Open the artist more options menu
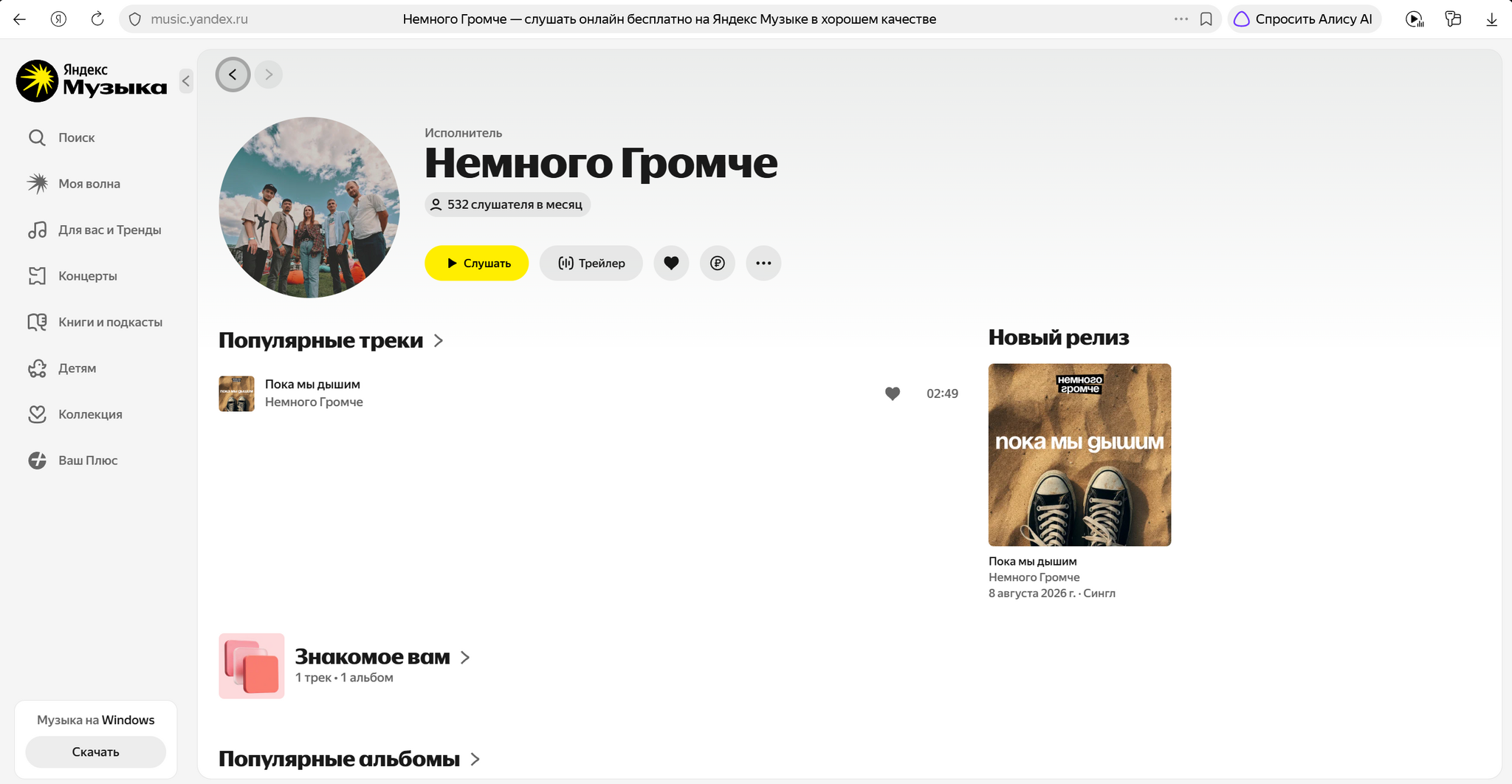 (x=763, y=263)
